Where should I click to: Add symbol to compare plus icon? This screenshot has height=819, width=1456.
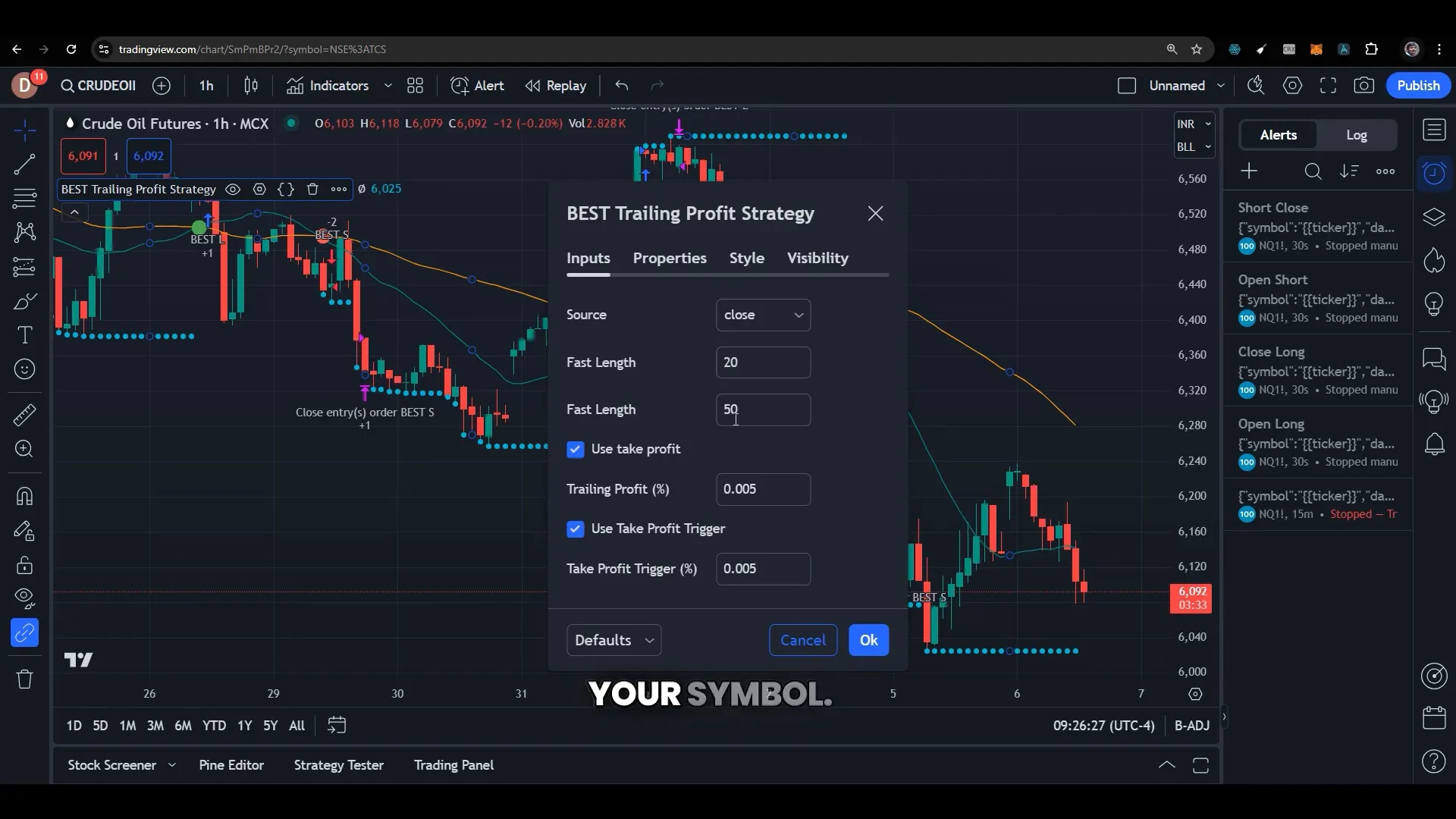point(162,86)
